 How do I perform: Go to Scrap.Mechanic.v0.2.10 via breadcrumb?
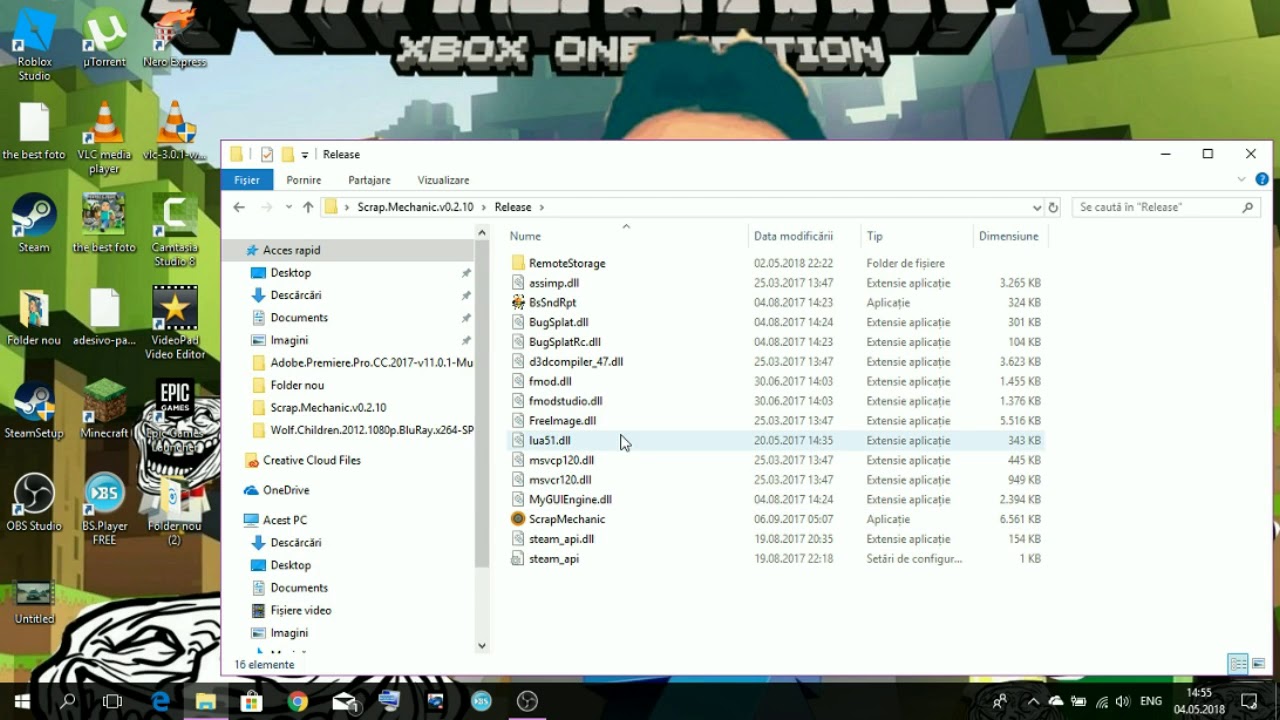(416, 207)
